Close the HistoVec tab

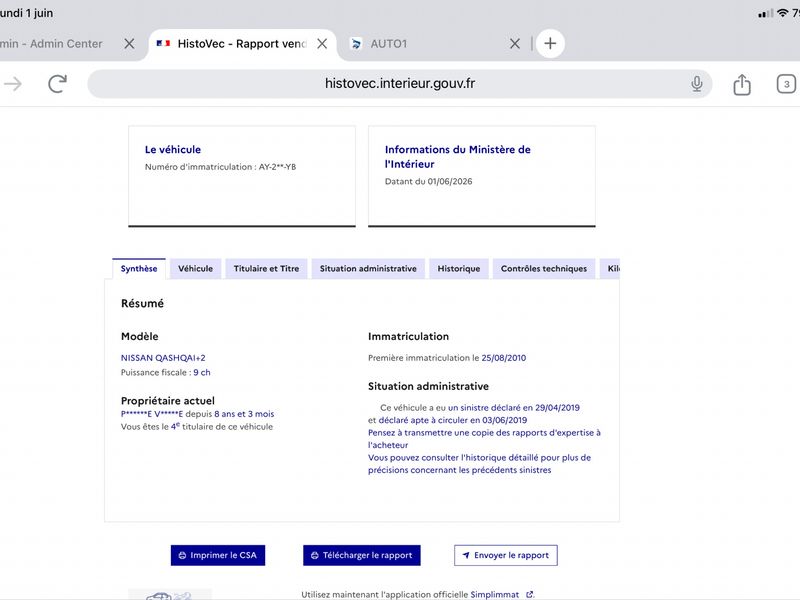(x=322, y=44)
